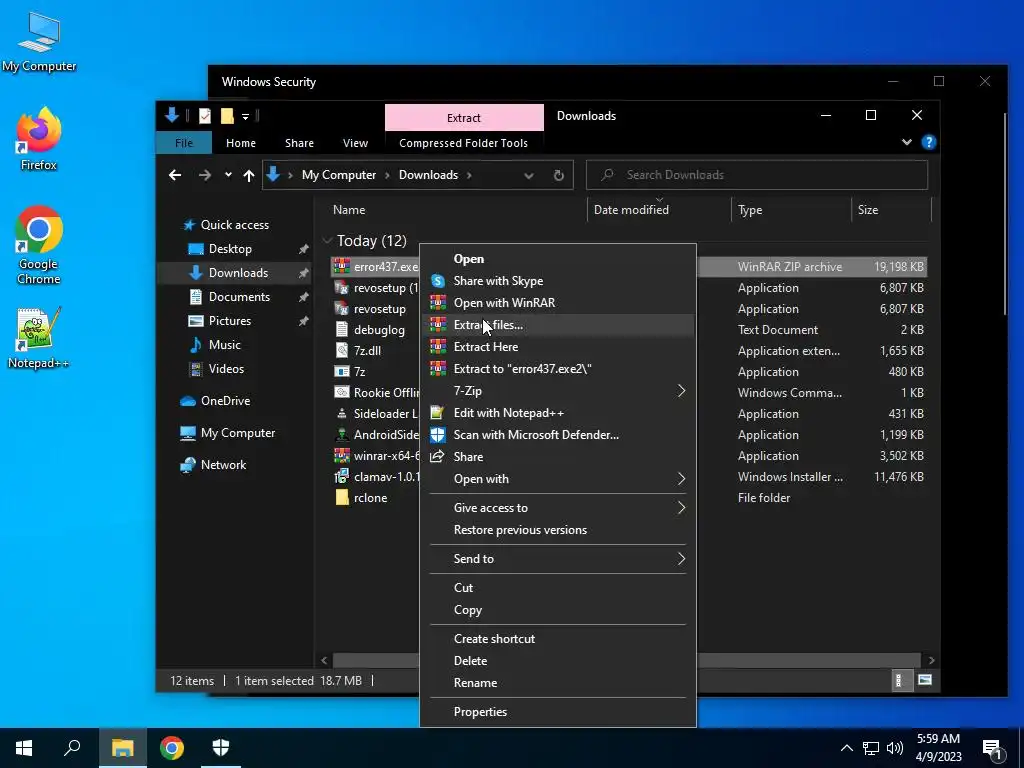This screenshot has height=768, width=1024.
Task: Switch to the Share ribbon tab
Action: (299, 143)
